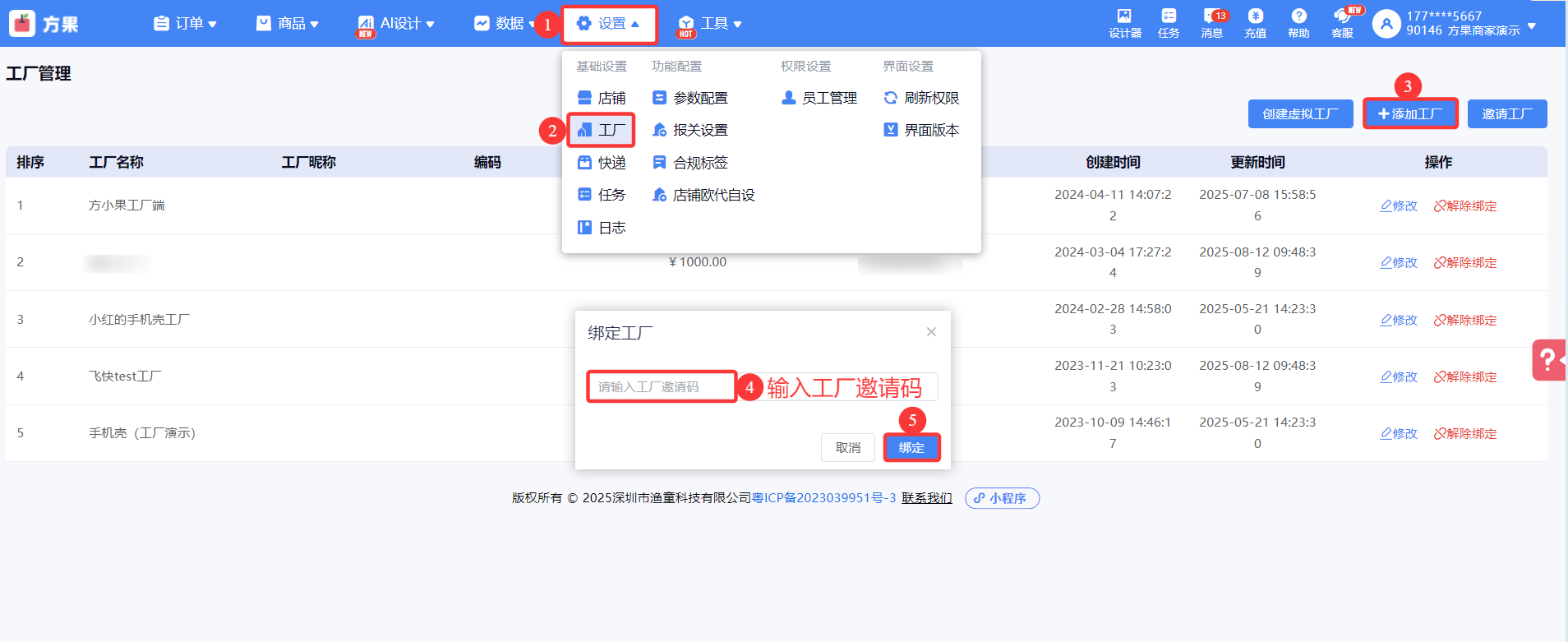Expand the AI设计 menu
The height and width of the screenshot is (642, 1568).
(x=396, y=23)
